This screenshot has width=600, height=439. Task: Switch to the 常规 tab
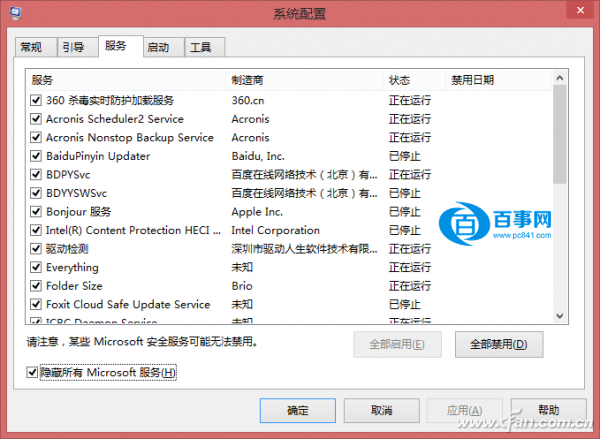tap(36, 47)
